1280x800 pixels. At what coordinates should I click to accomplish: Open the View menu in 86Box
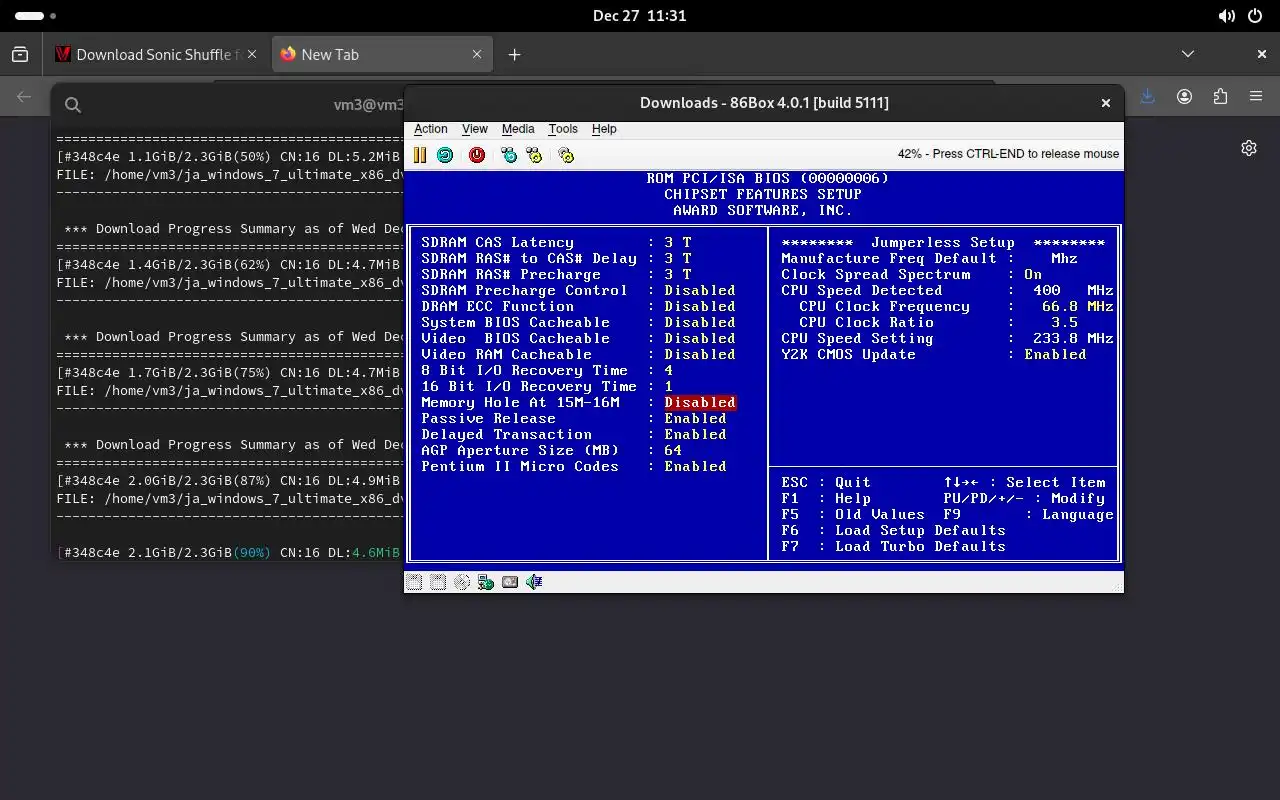coord(475,129)
